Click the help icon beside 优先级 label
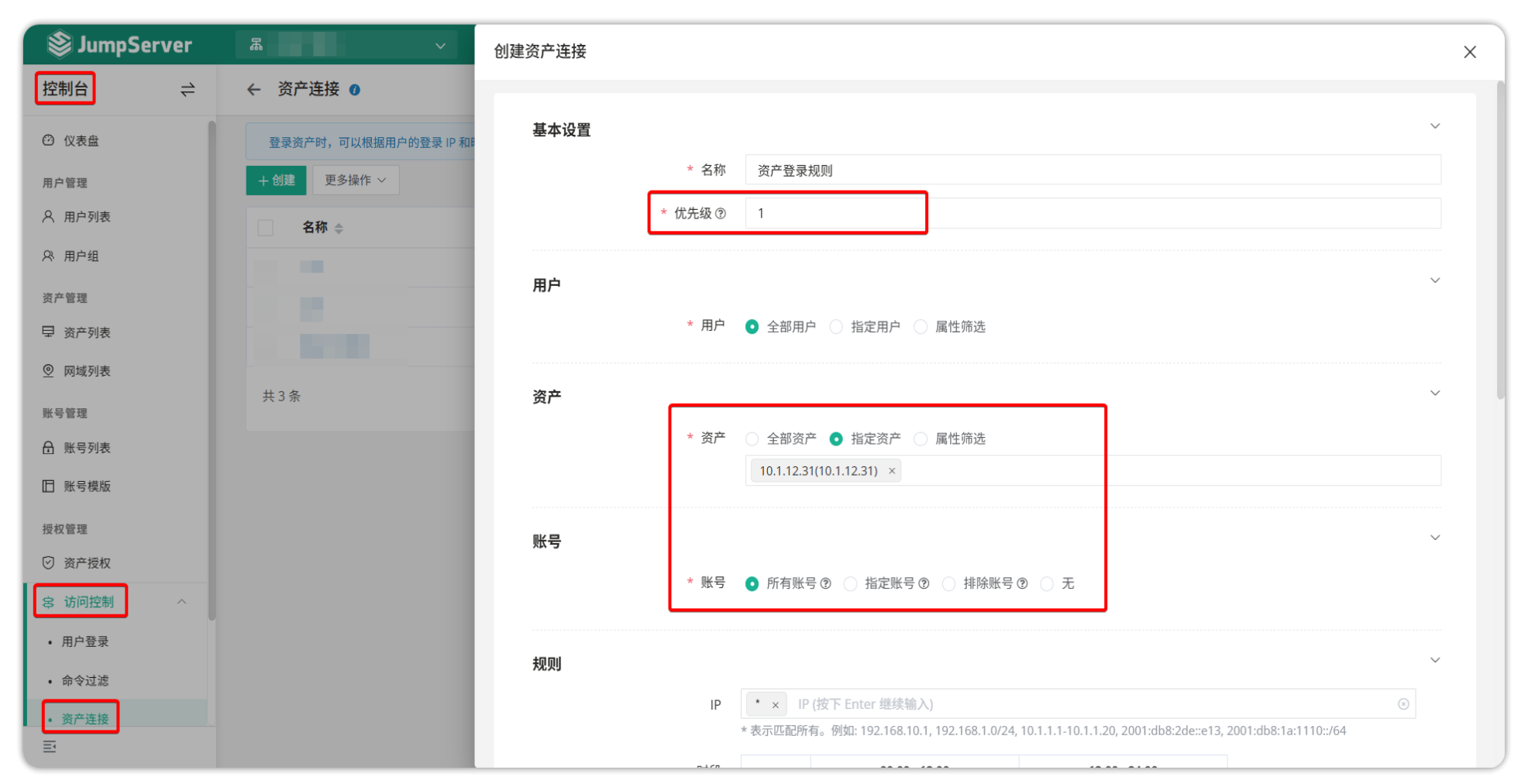Screen dimensions: 1528x784 721,214
